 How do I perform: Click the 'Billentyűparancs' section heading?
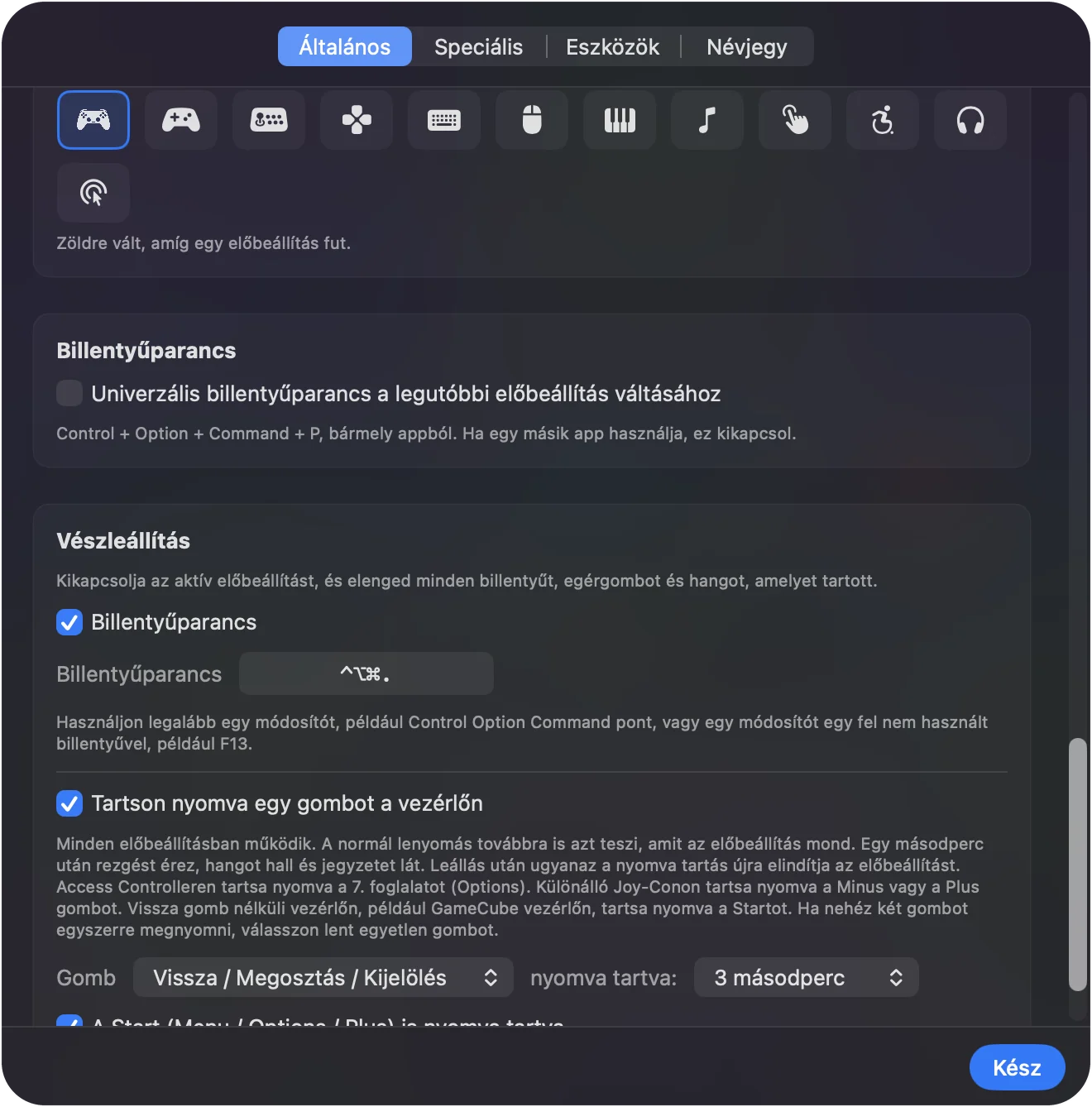tap(146, 351)
